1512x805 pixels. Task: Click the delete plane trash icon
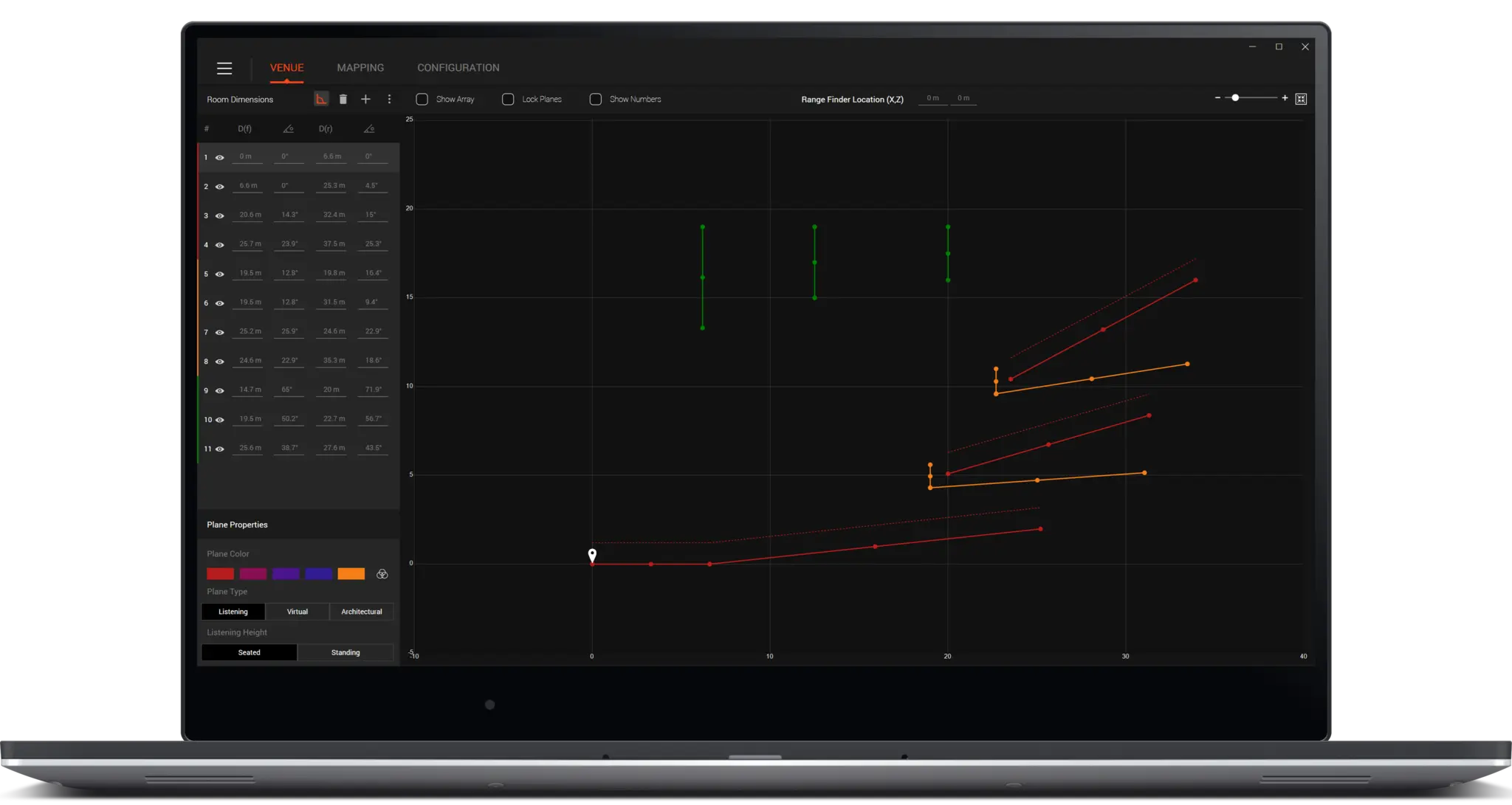click(343, 98)
